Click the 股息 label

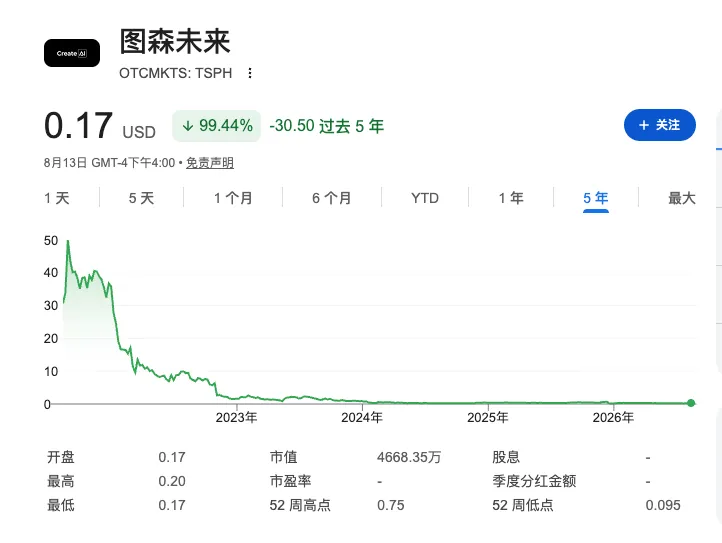(x=506, y=457)
